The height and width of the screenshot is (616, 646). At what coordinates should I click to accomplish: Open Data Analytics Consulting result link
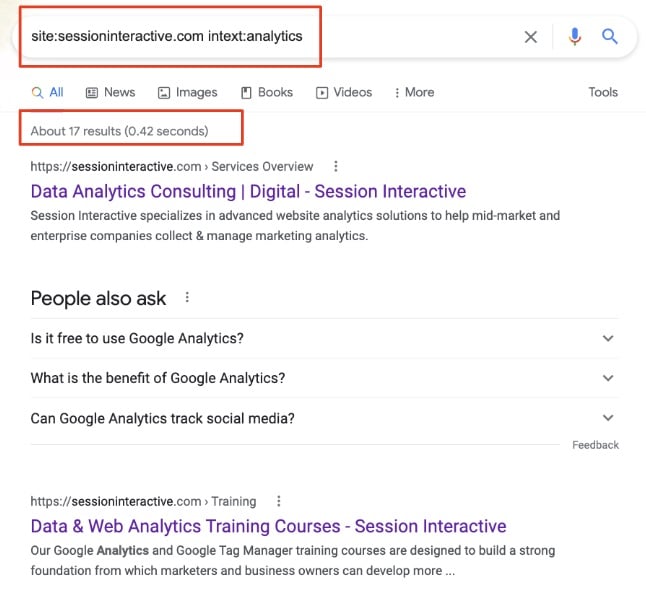[248, 192]
